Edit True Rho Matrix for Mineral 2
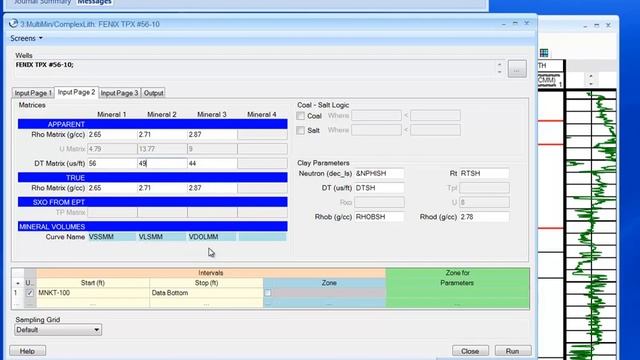 coord(162,188)
